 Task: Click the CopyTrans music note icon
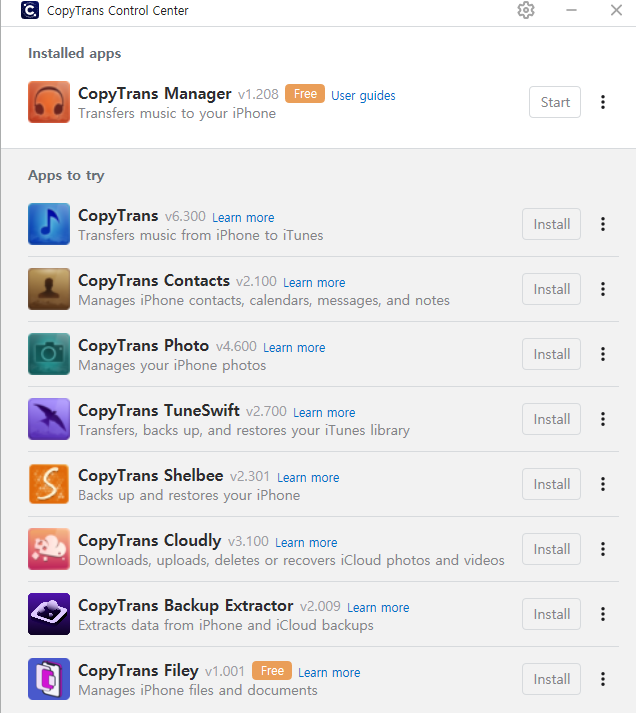[x=49, y=224]
